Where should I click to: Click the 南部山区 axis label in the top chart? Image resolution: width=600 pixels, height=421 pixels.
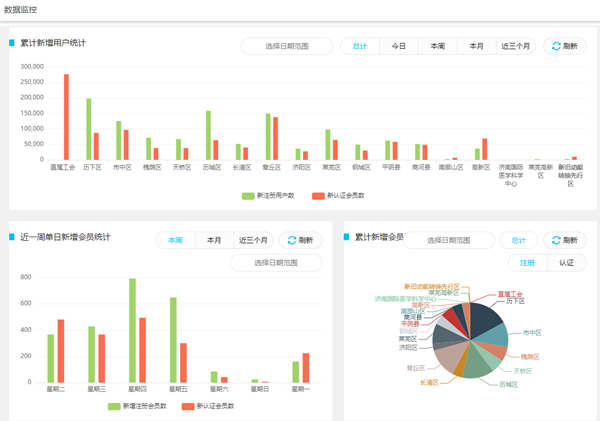coord(451,167)
